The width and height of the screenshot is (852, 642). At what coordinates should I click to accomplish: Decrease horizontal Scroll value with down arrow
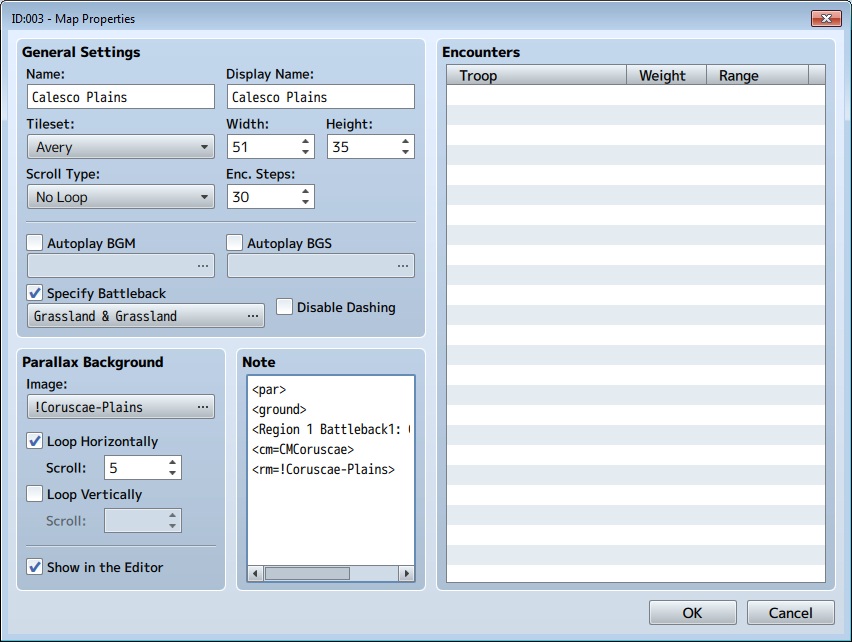[172, 473]
